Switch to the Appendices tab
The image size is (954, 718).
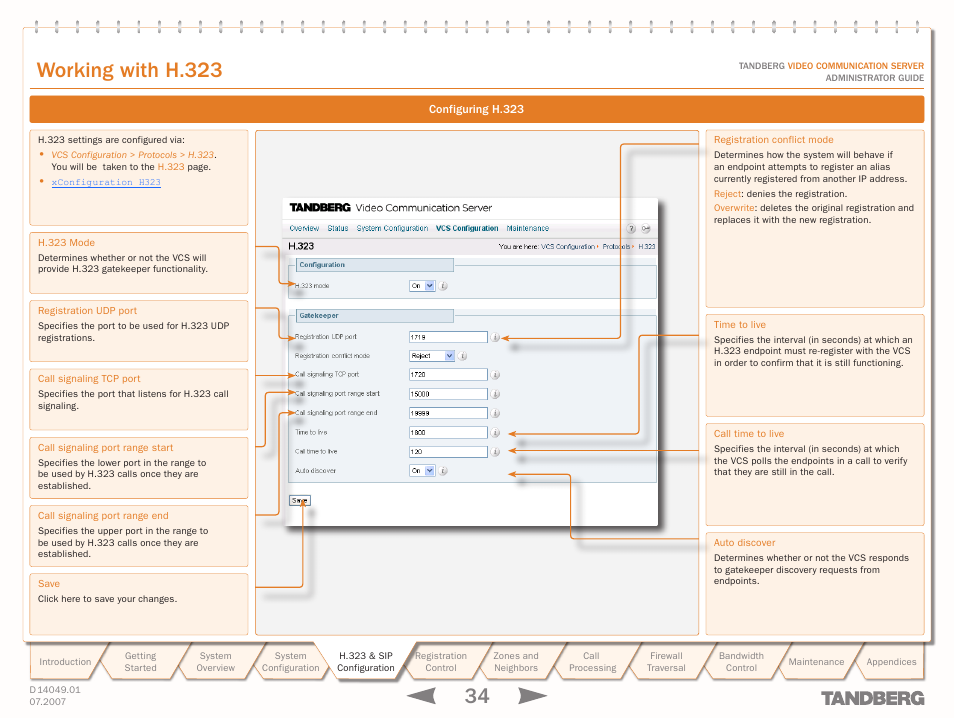[x=891, y=662]
